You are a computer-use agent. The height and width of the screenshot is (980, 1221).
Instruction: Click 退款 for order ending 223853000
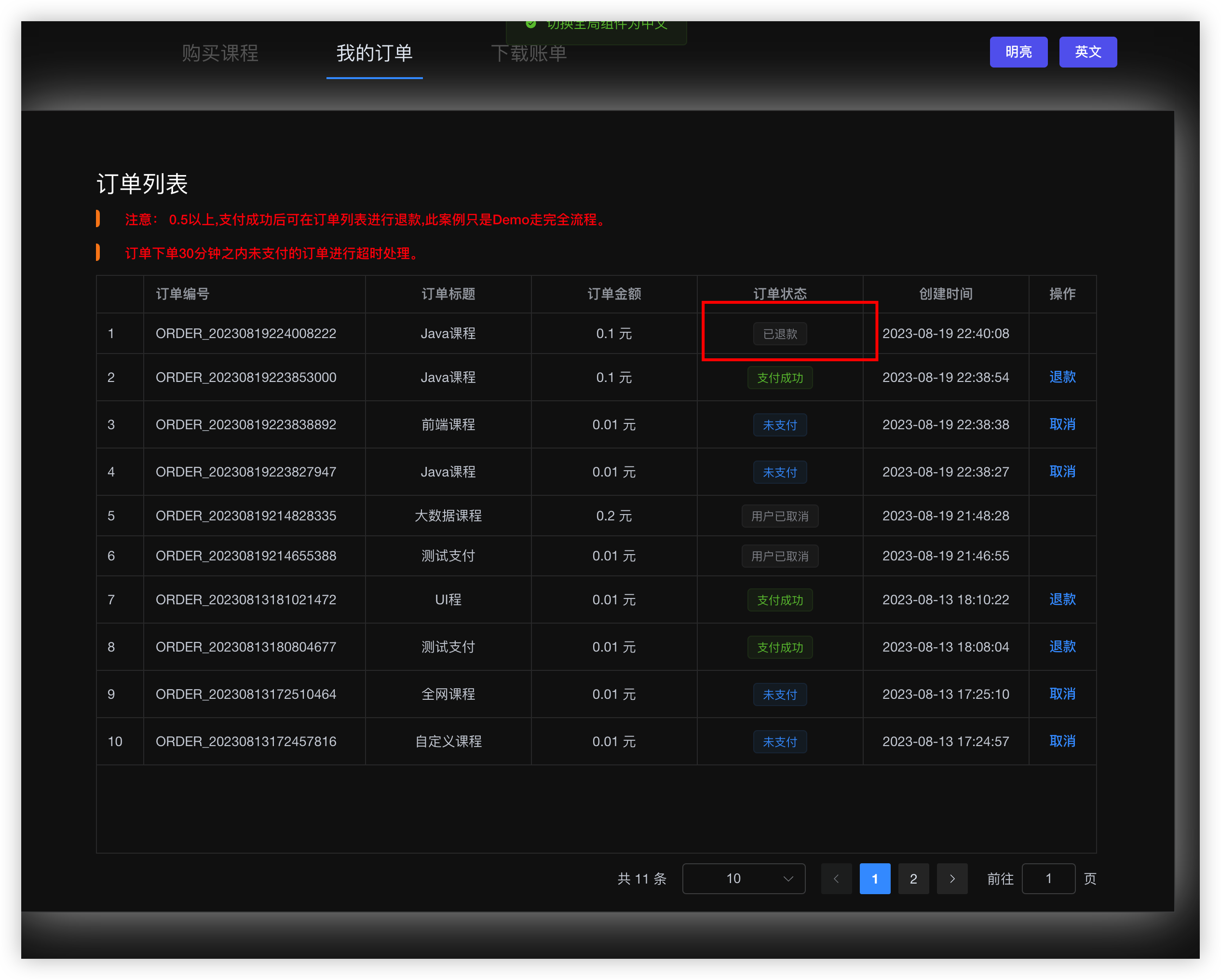pos(1062,377)
